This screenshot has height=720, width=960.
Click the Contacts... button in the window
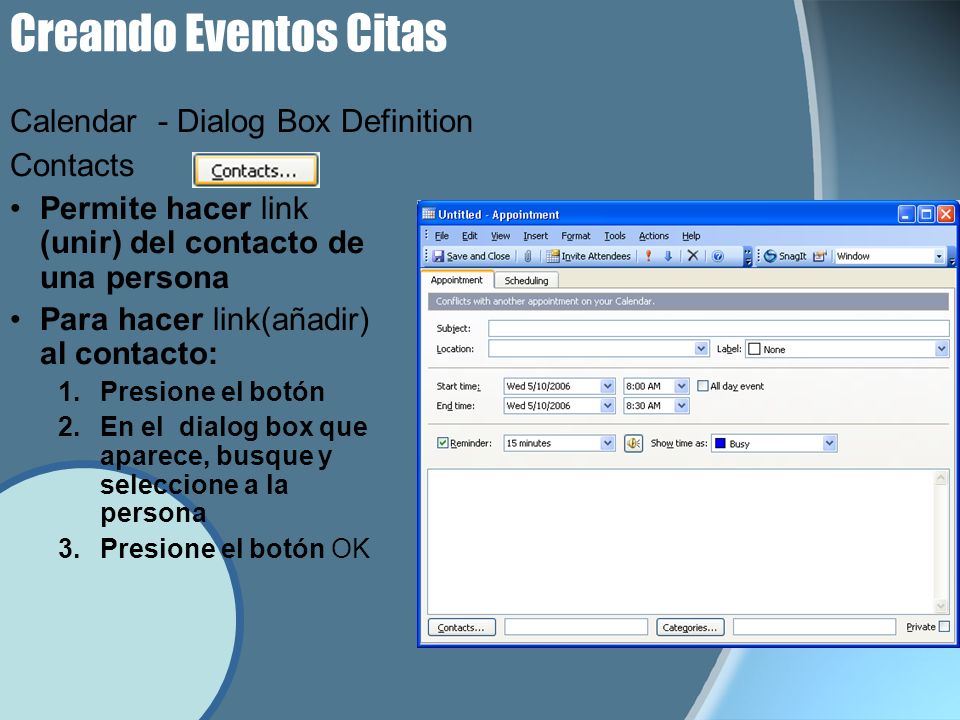coord(462,628)
